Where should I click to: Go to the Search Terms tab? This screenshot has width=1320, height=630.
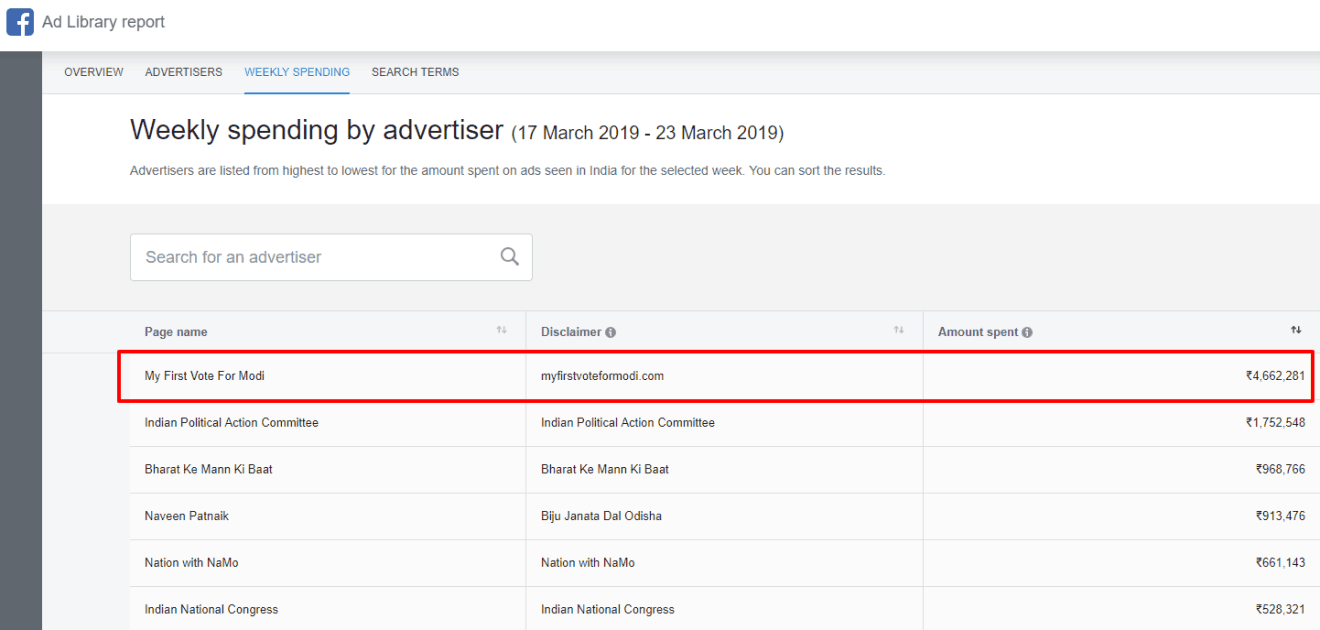tap(415, 72)
